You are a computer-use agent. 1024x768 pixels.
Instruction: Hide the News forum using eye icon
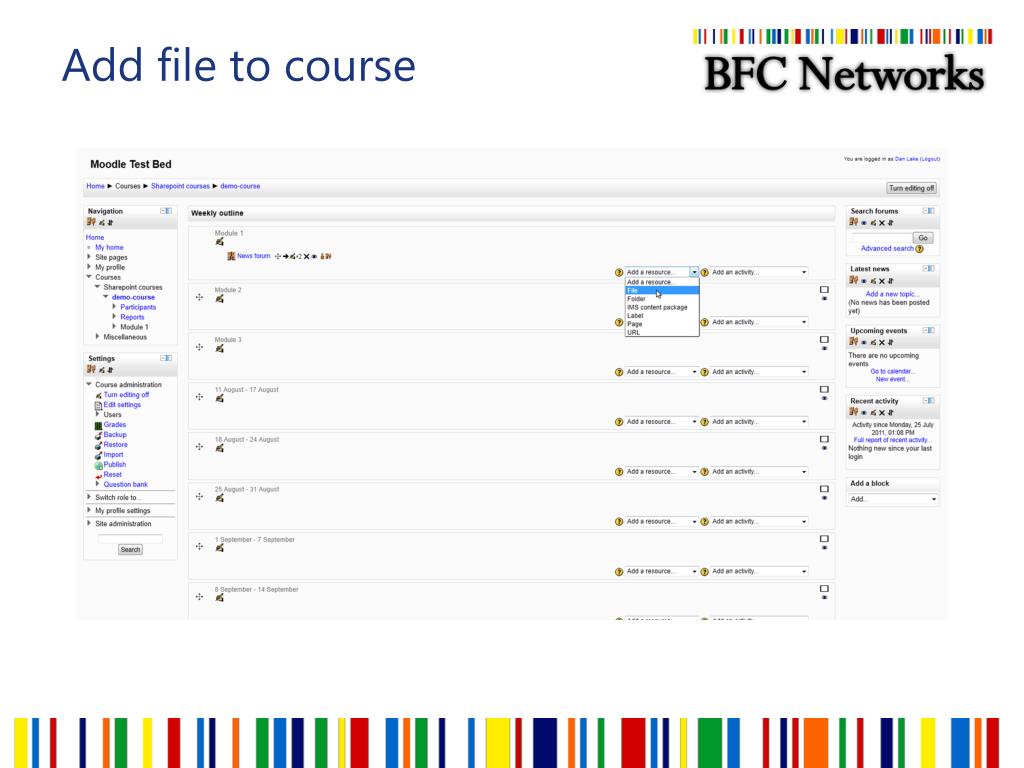(x=314, y=257)
